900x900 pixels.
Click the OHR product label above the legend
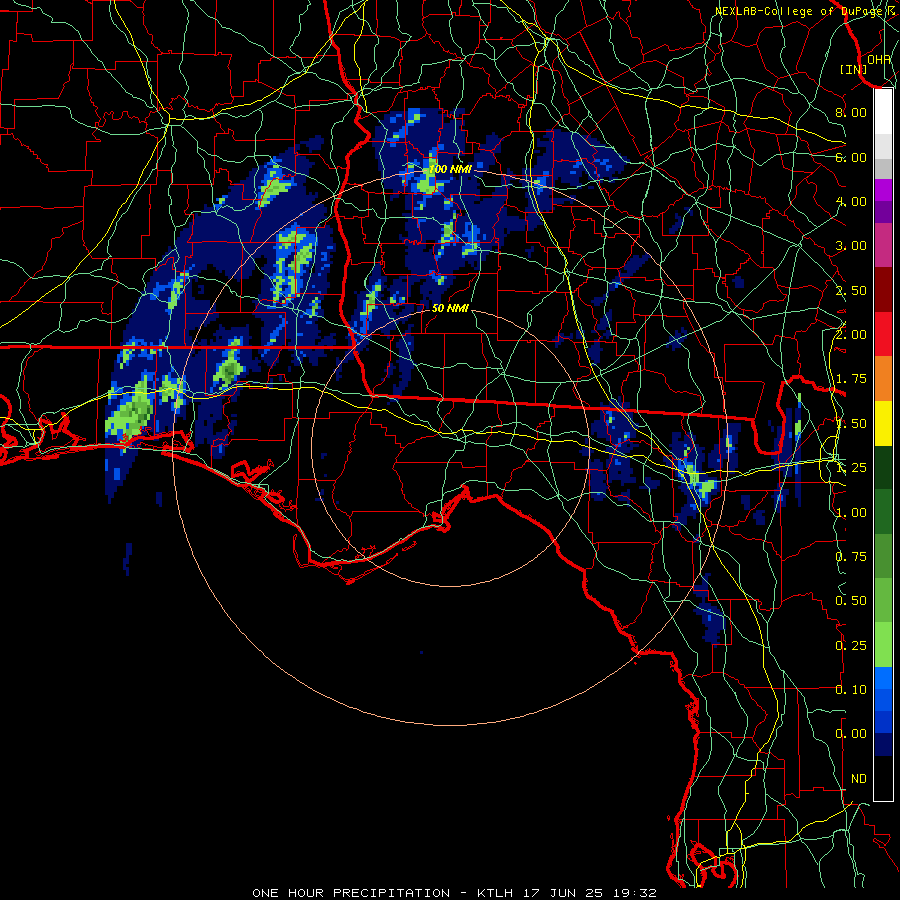(879, 59)
